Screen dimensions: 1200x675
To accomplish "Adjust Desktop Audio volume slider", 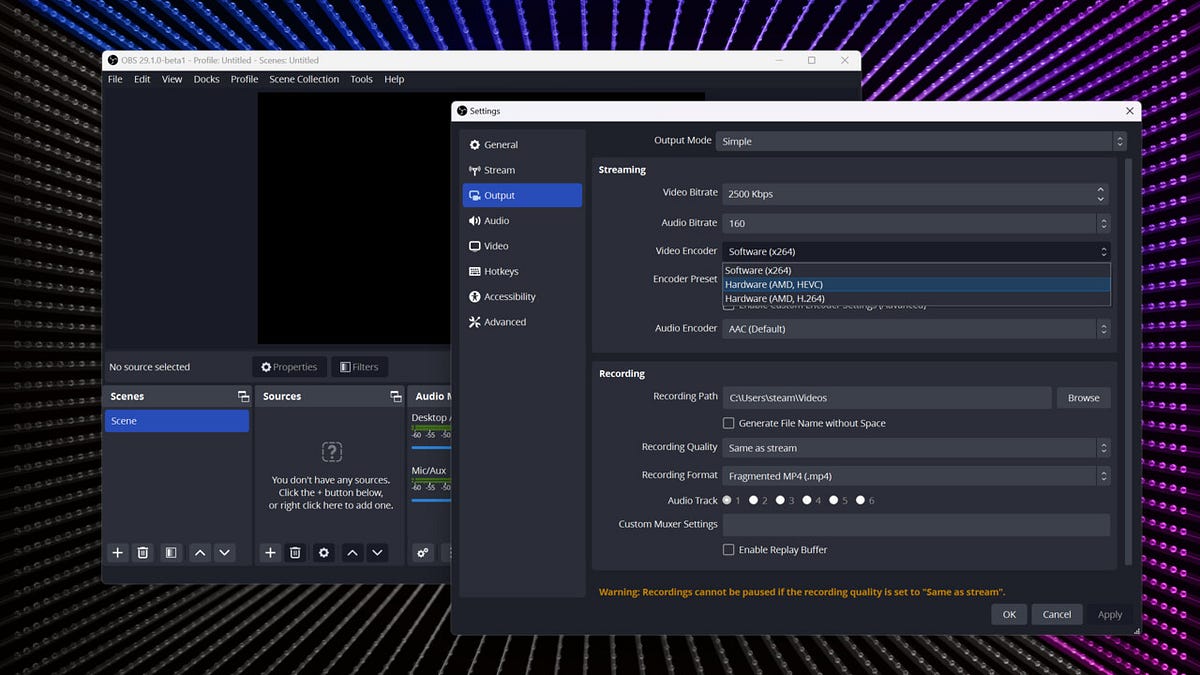I will pyautogui.click(x=431, y=447).
